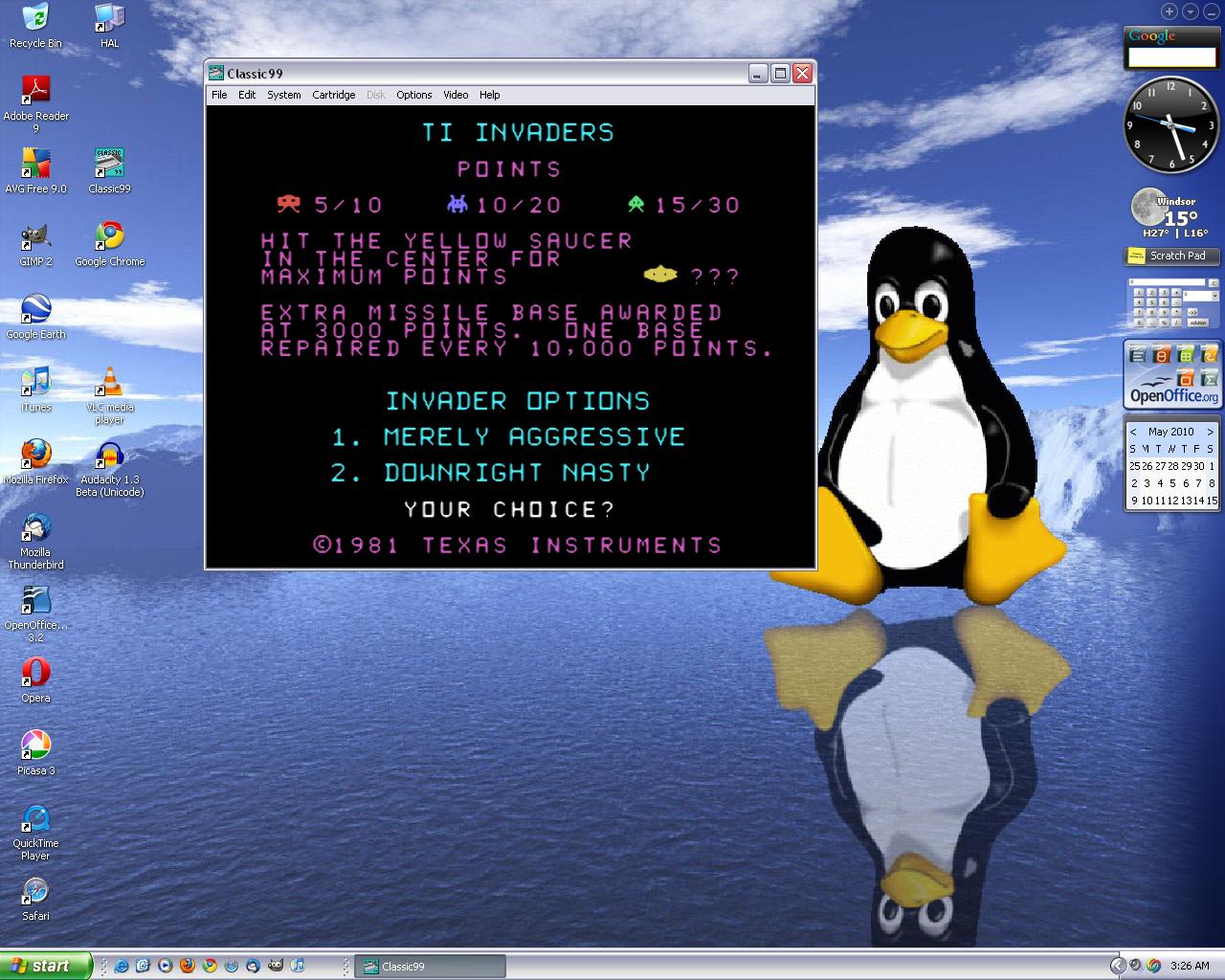Open the volume control in system tray
Image resolution: width=1225 pixels, height=980 pixels.
tap(1136, 966)
